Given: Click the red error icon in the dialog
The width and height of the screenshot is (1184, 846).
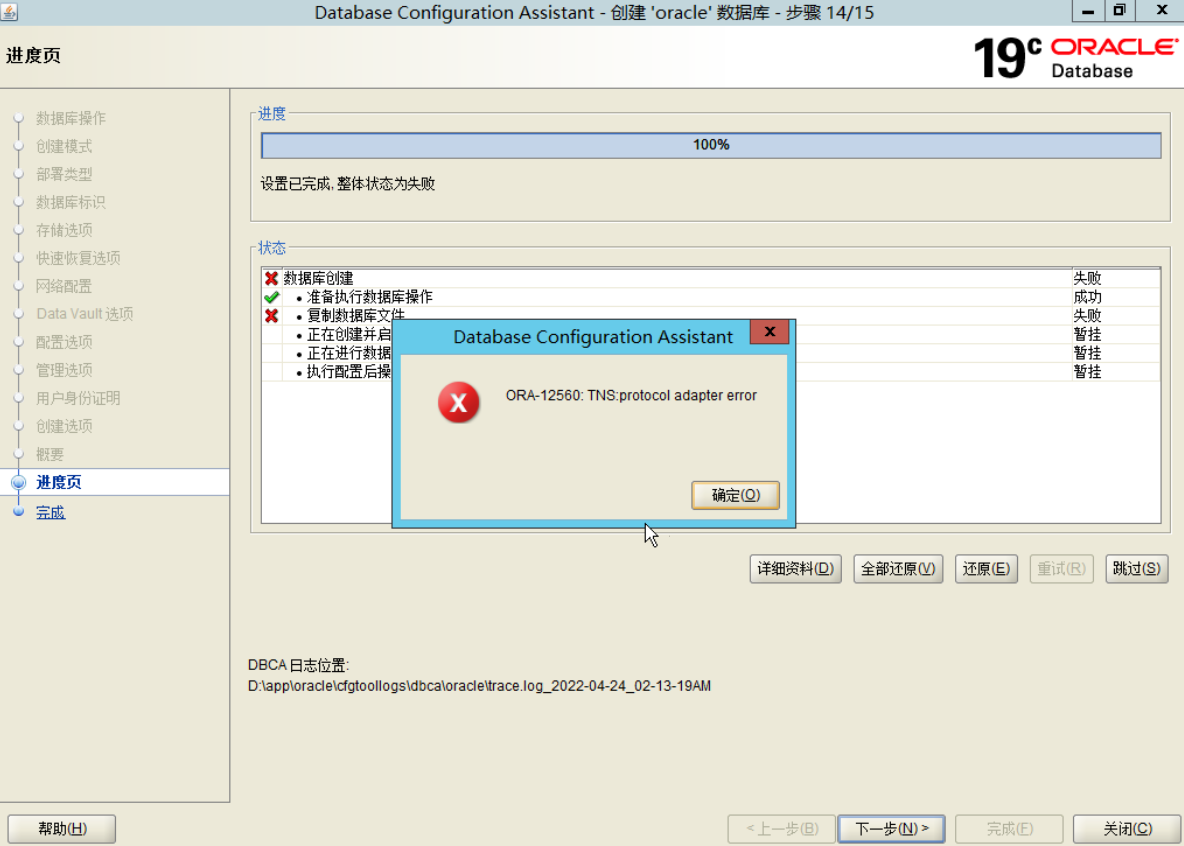Looking at the screenshot, I should (x=458, y=402).
